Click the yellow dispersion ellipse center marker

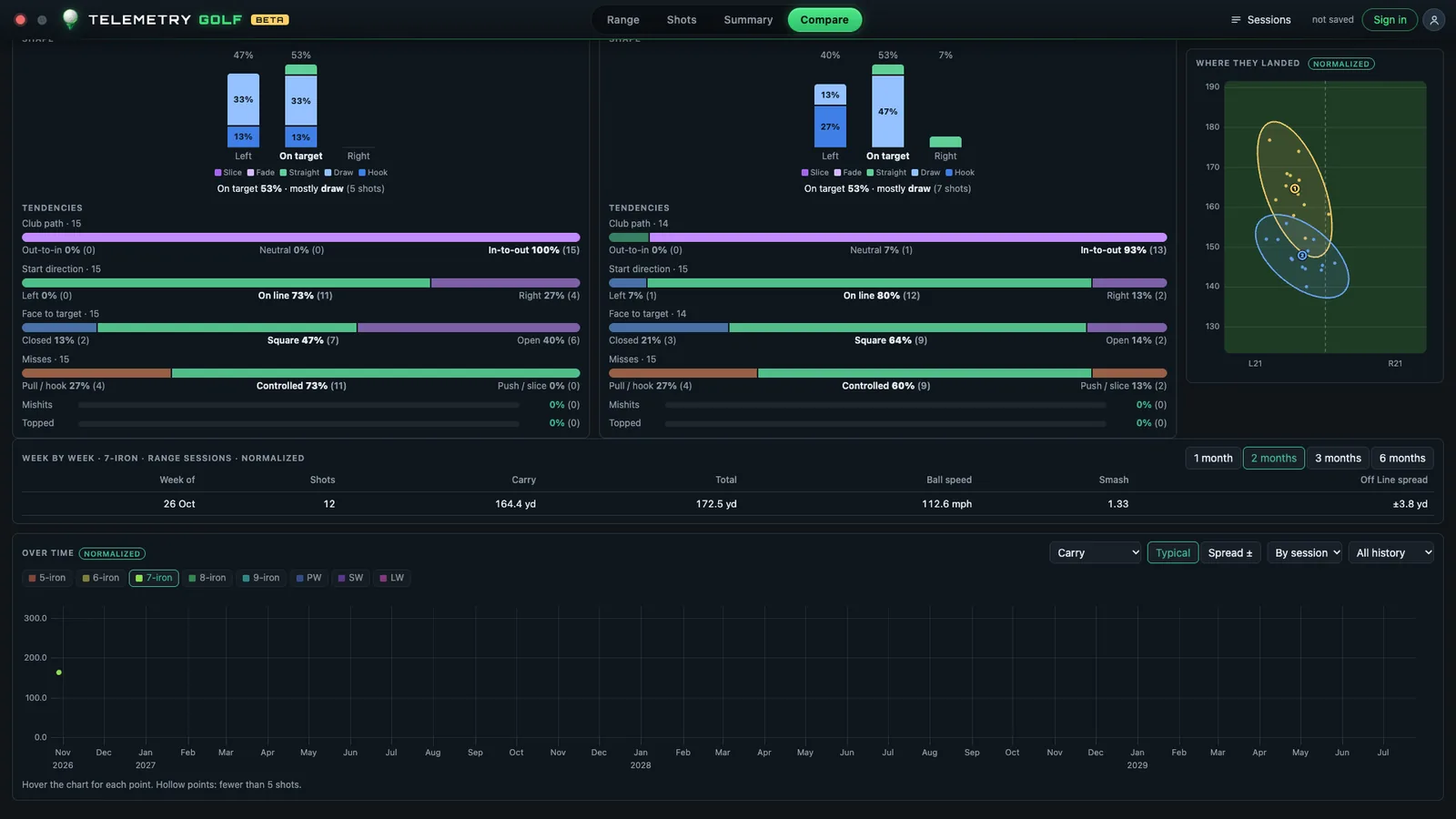click(x=1295, y=189)
